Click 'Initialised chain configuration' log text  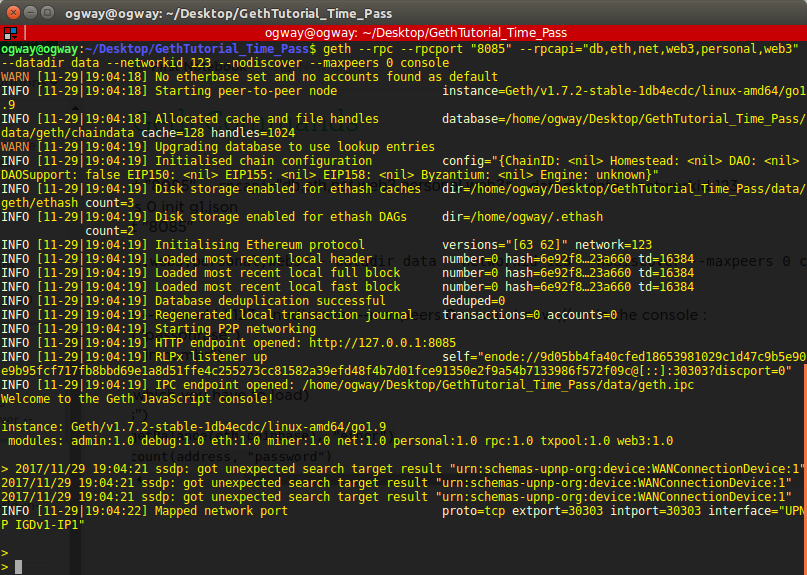264,161
